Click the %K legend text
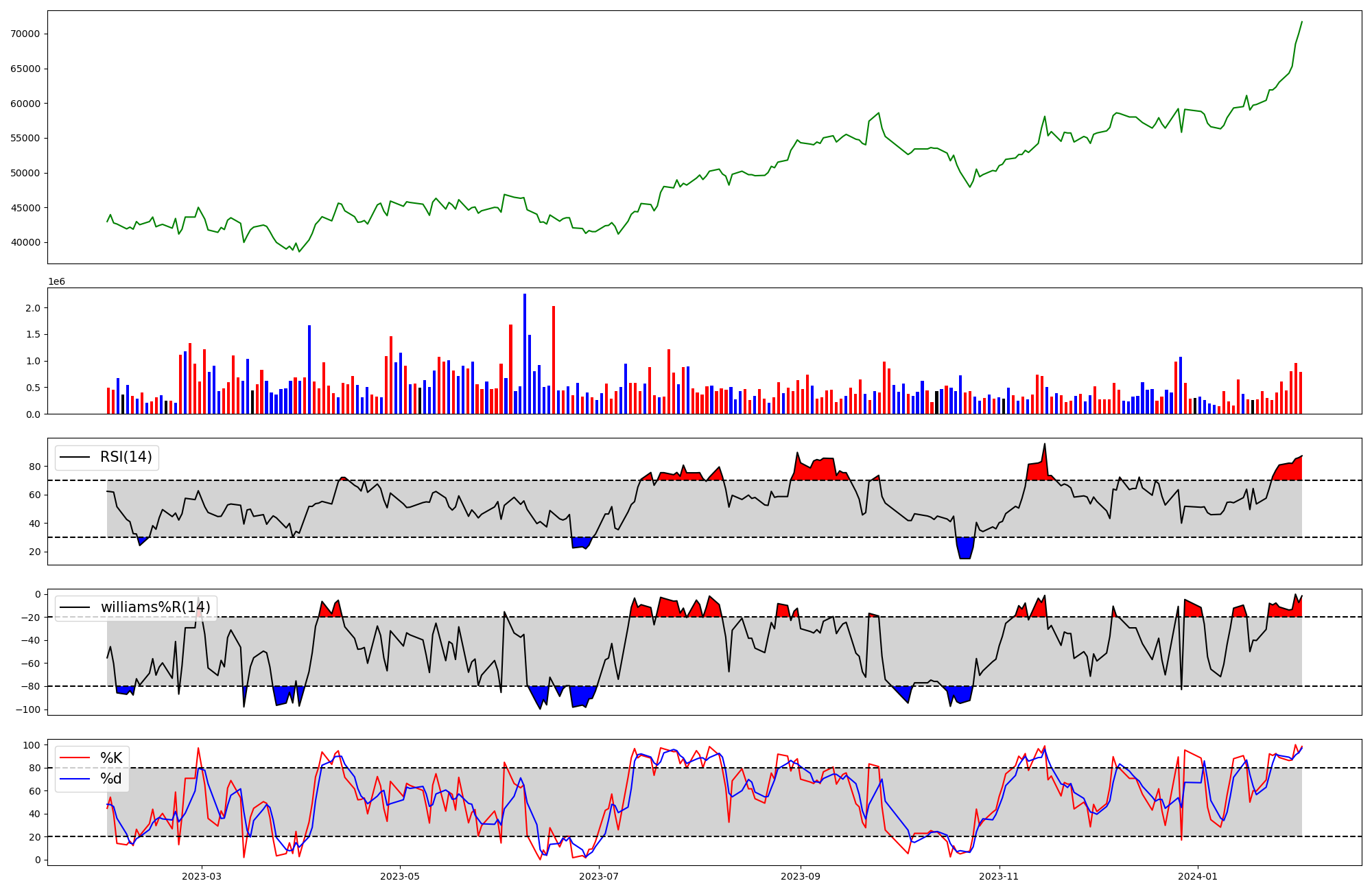The height and width of the screenshot is (892, 1372). click(x=111, y=758)
